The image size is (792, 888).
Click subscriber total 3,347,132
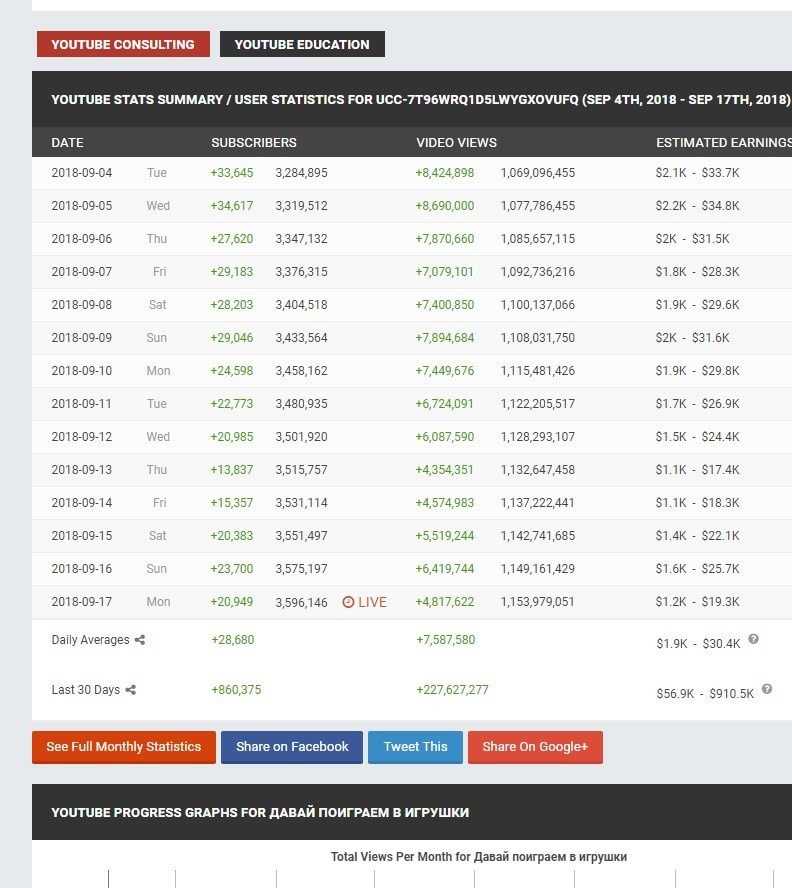click(x=301, y=238)
